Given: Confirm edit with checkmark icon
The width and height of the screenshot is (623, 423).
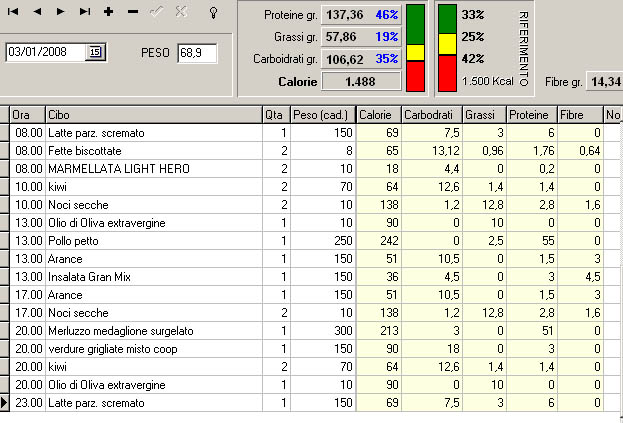Looking at the screenshot, I should tap(157, 12).
